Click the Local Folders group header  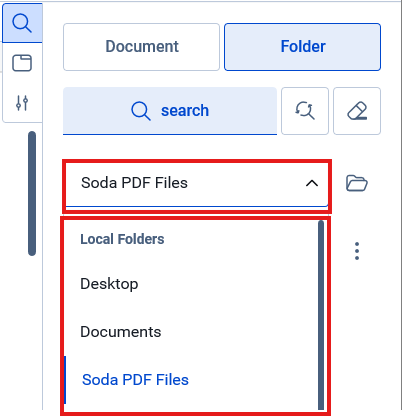point(122,239)
